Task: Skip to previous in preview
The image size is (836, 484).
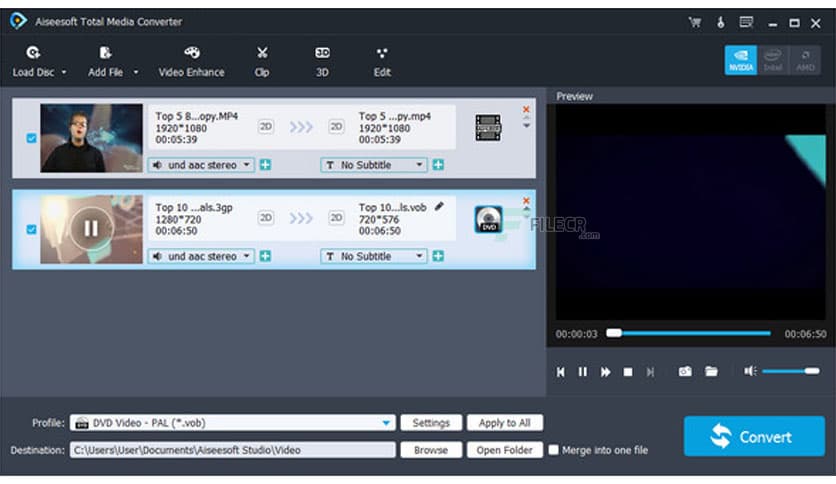Action: click(x=560, y=372)
